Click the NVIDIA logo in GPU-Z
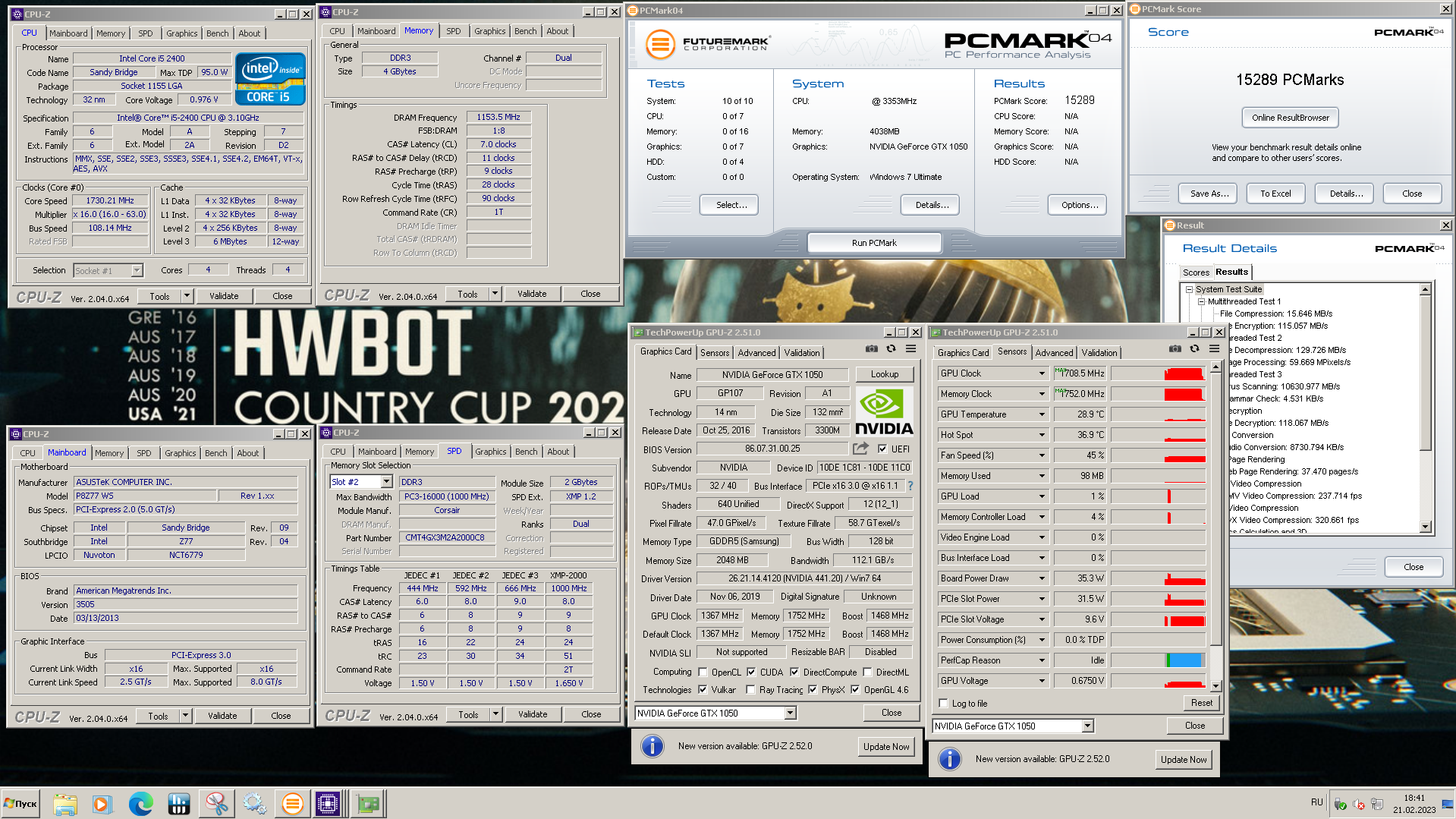Image resolution: width=1456 pixels, height=819 pixels. tap(884, 411)
